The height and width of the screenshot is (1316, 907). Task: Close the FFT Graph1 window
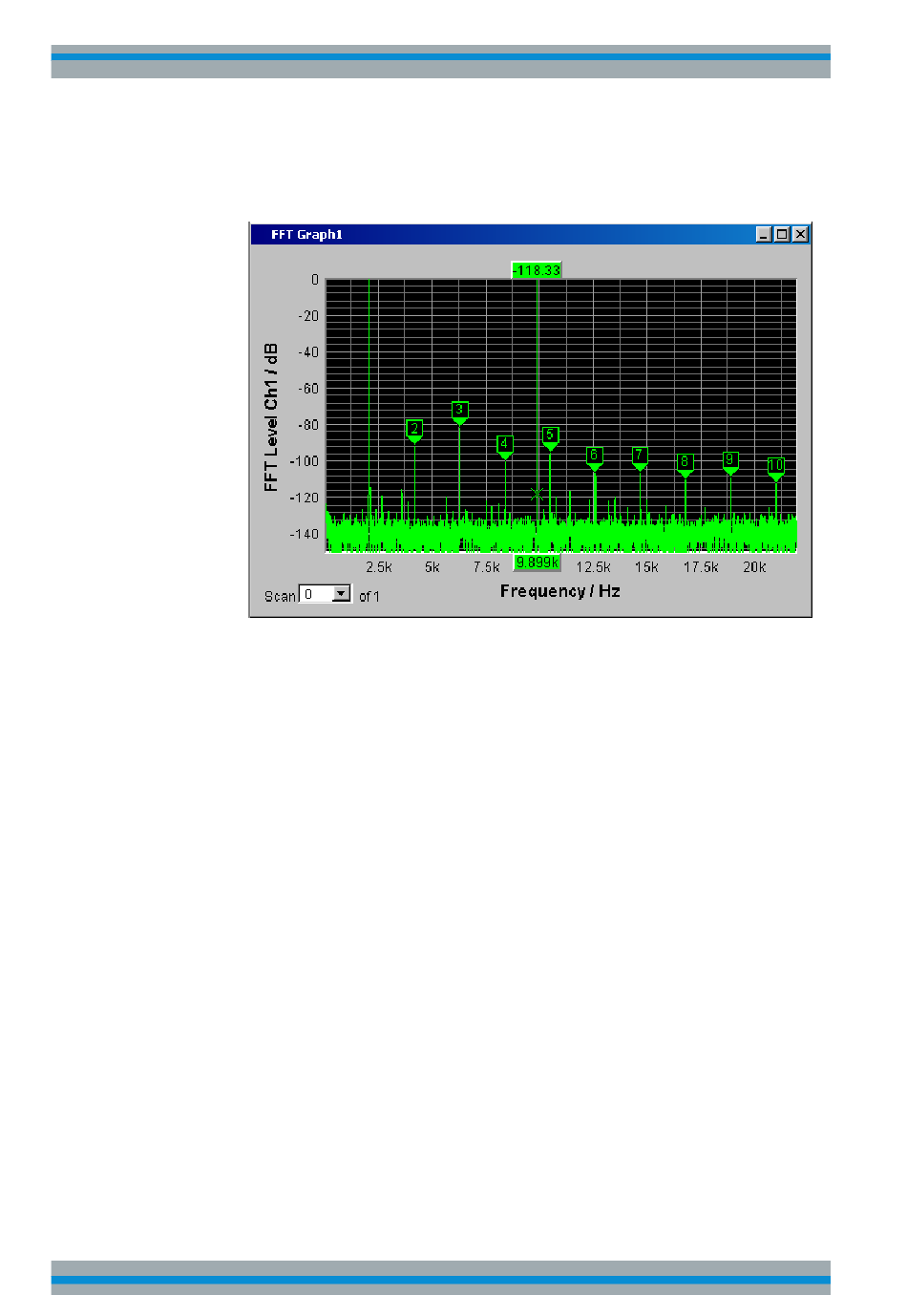coord(801,234)
